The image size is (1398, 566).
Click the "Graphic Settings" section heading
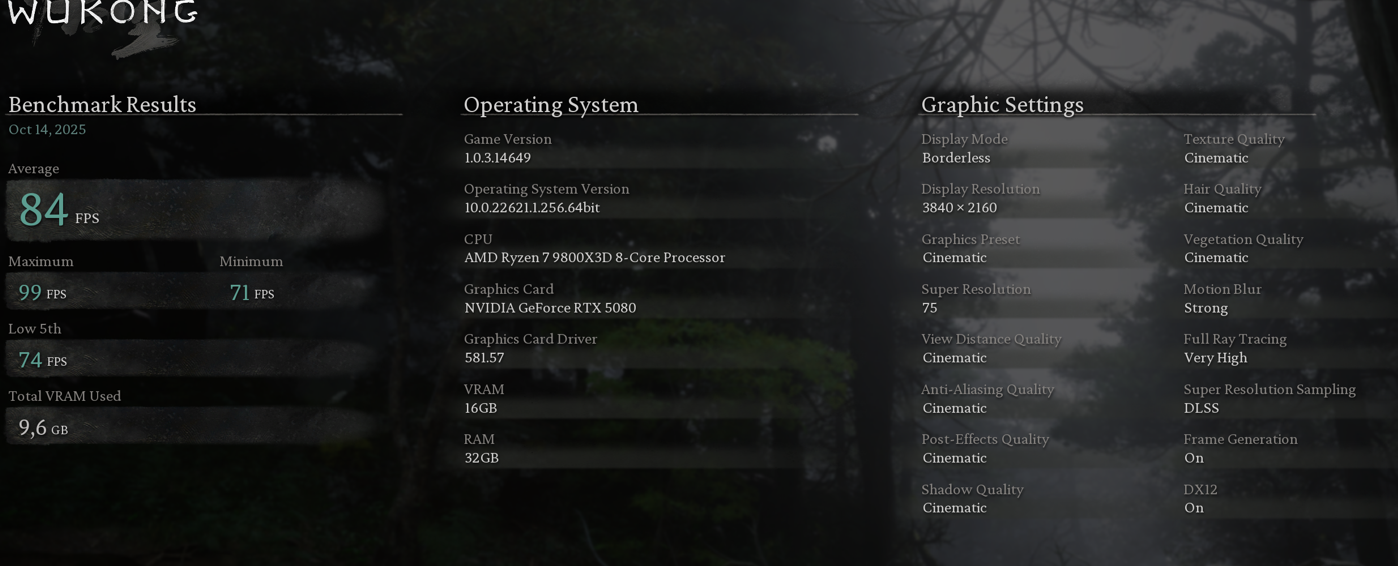pos(1002,104)
